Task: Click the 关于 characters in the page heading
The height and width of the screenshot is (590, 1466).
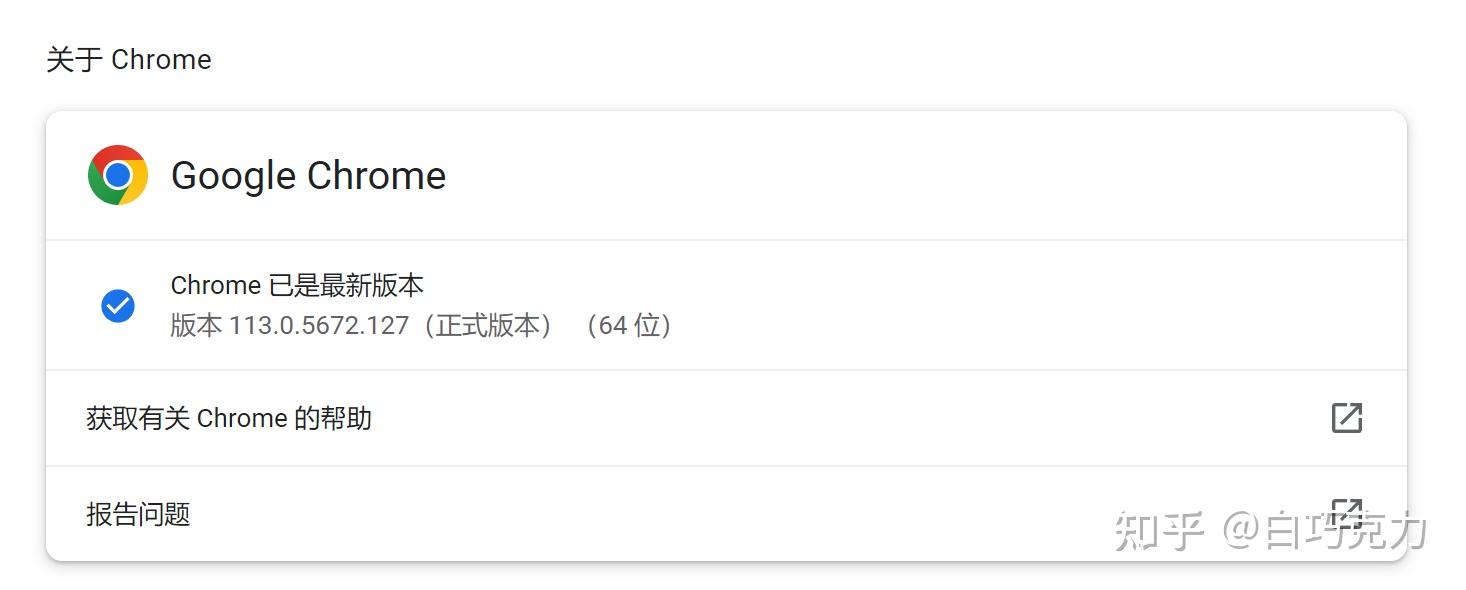Action: [75, 60]
